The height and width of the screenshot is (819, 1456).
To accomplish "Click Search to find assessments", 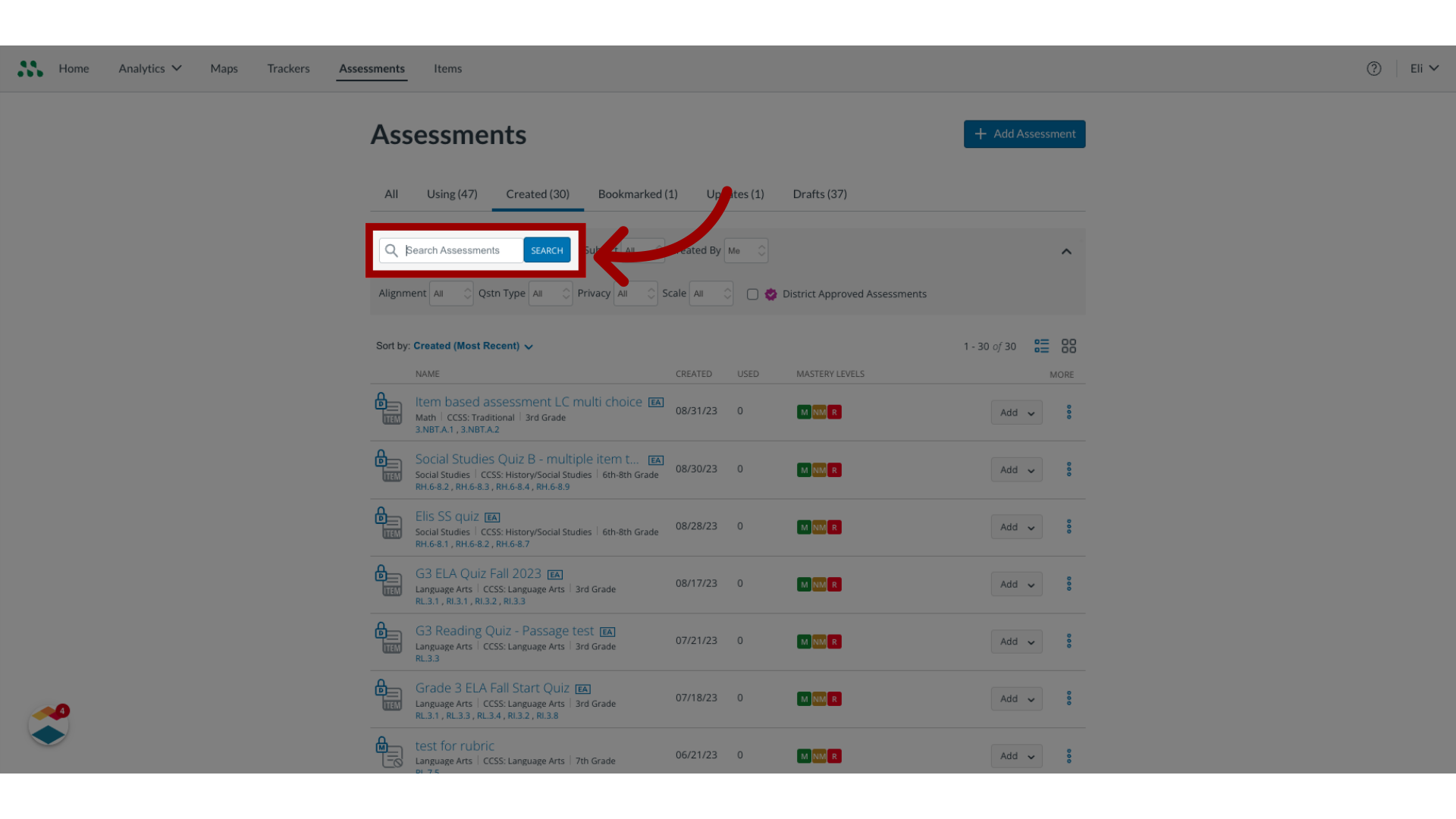I will tap(547, 250).
